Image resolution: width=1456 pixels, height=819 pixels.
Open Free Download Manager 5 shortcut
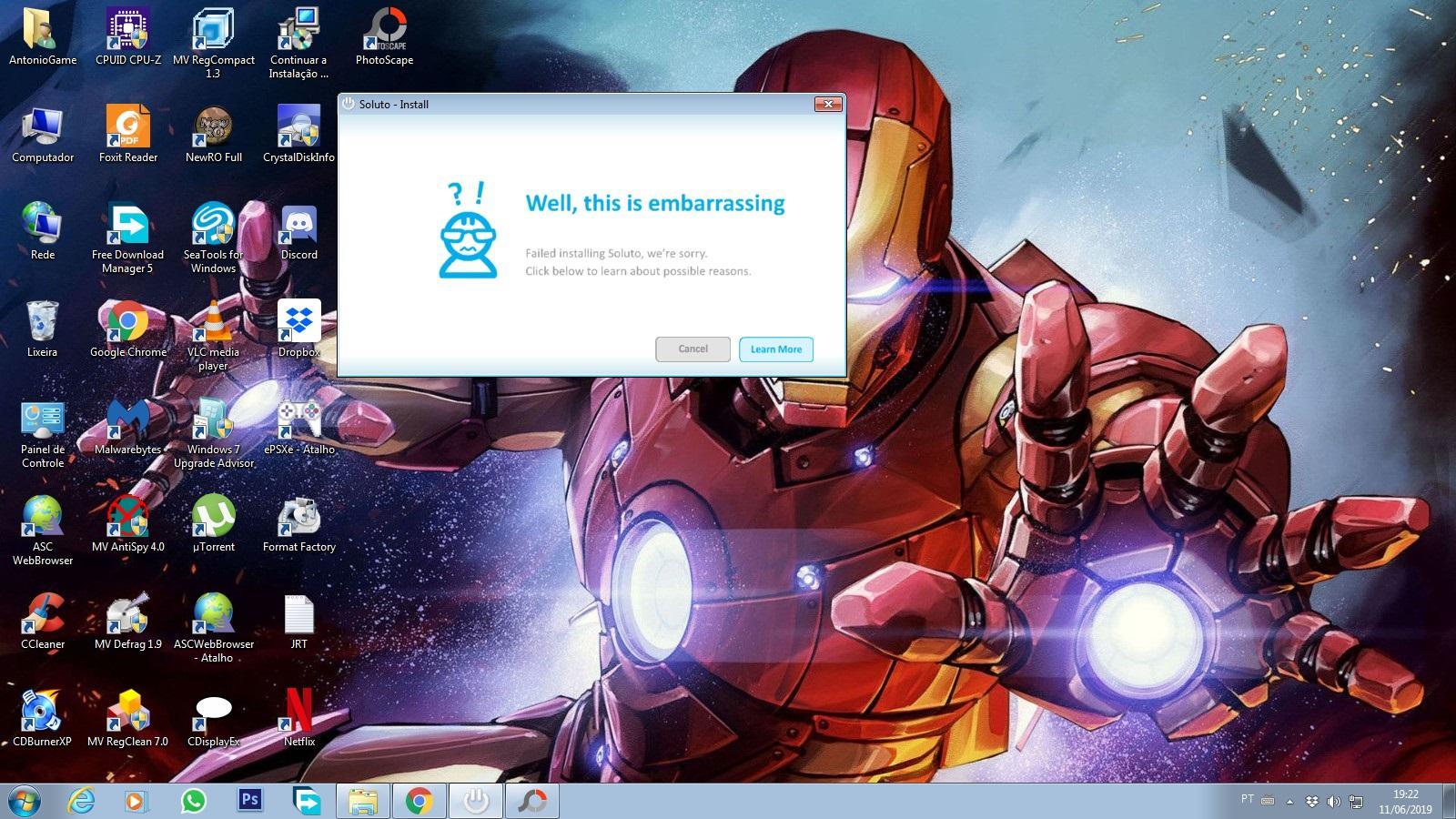tap(128, 238)
